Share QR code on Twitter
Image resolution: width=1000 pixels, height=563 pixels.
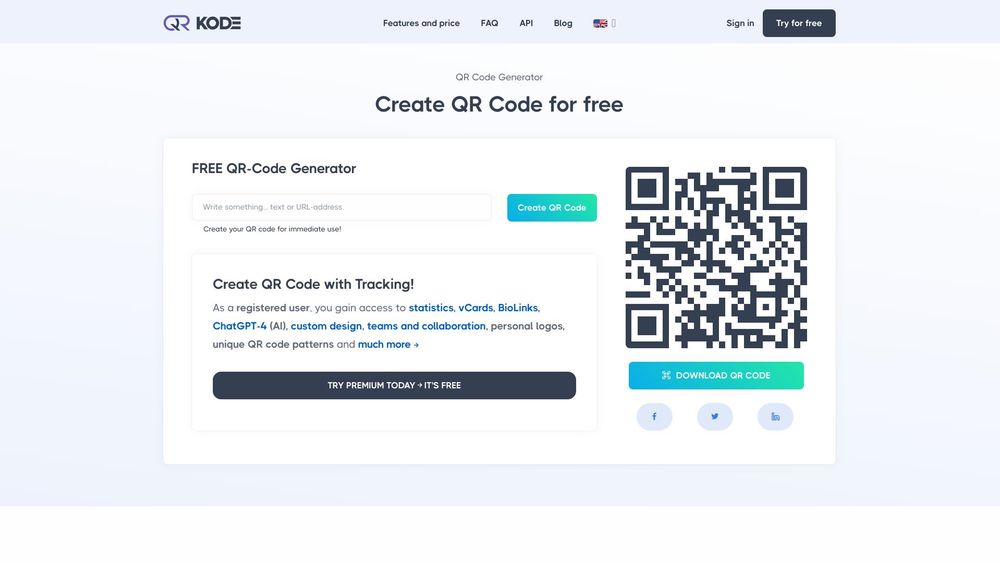(x=715, y=416)
